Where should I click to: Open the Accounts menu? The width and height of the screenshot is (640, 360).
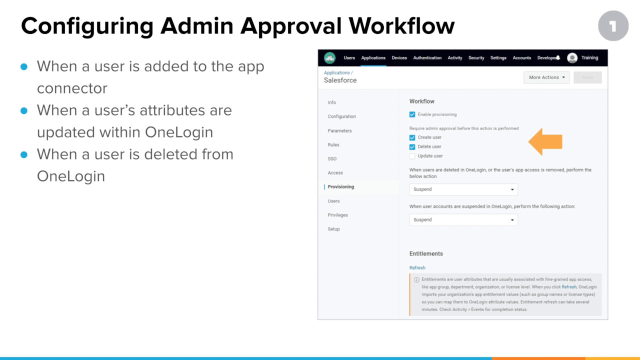coord(522,58)
